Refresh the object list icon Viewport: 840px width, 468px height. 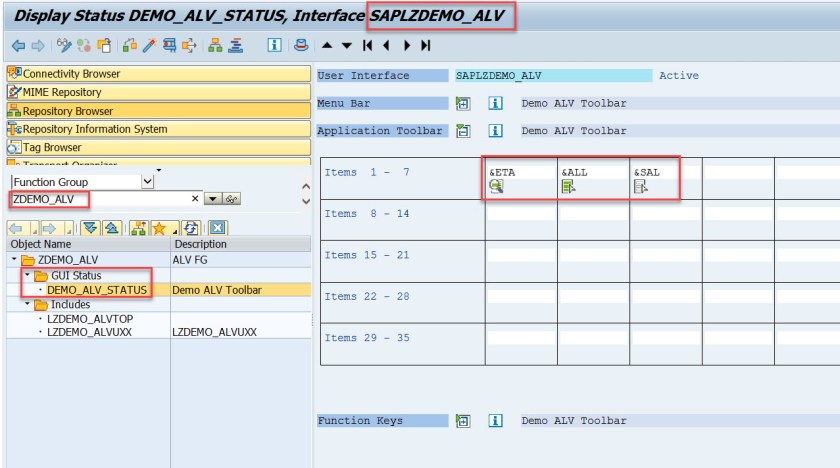191,228
